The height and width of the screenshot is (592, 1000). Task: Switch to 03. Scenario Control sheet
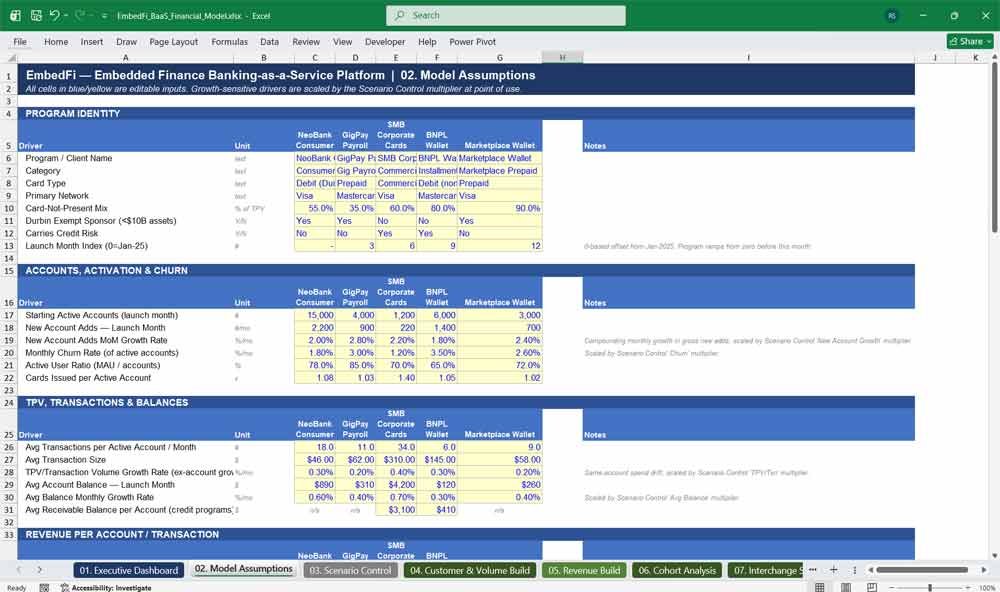click(x=350, y=570)
